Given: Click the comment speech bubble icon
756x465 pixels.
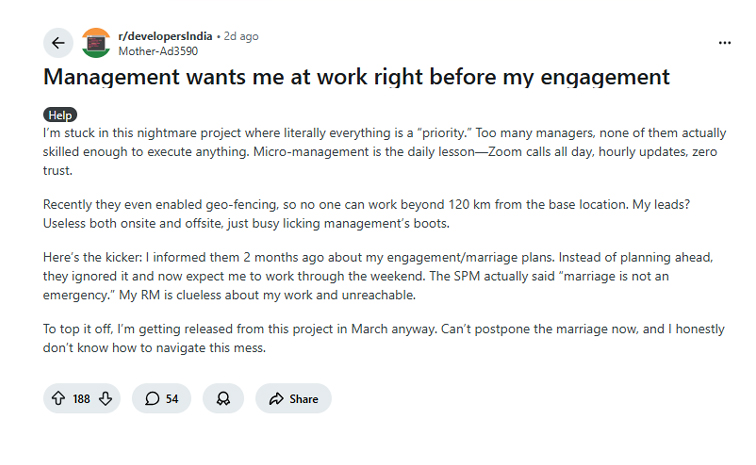Looking at the screenshot, I should (152, 398).
